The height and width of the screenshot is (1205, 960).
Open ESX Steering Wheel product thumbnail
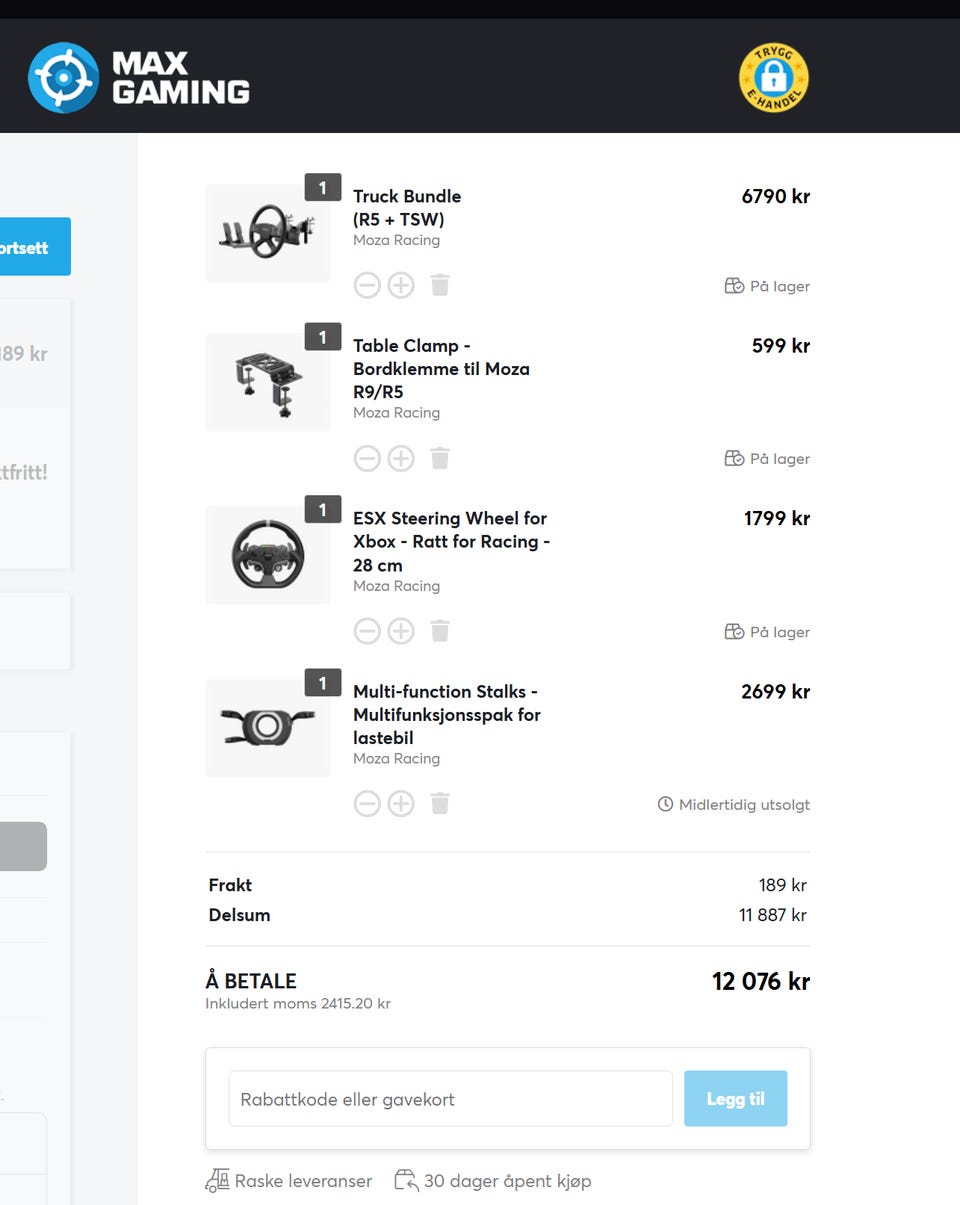click(268, 555)
